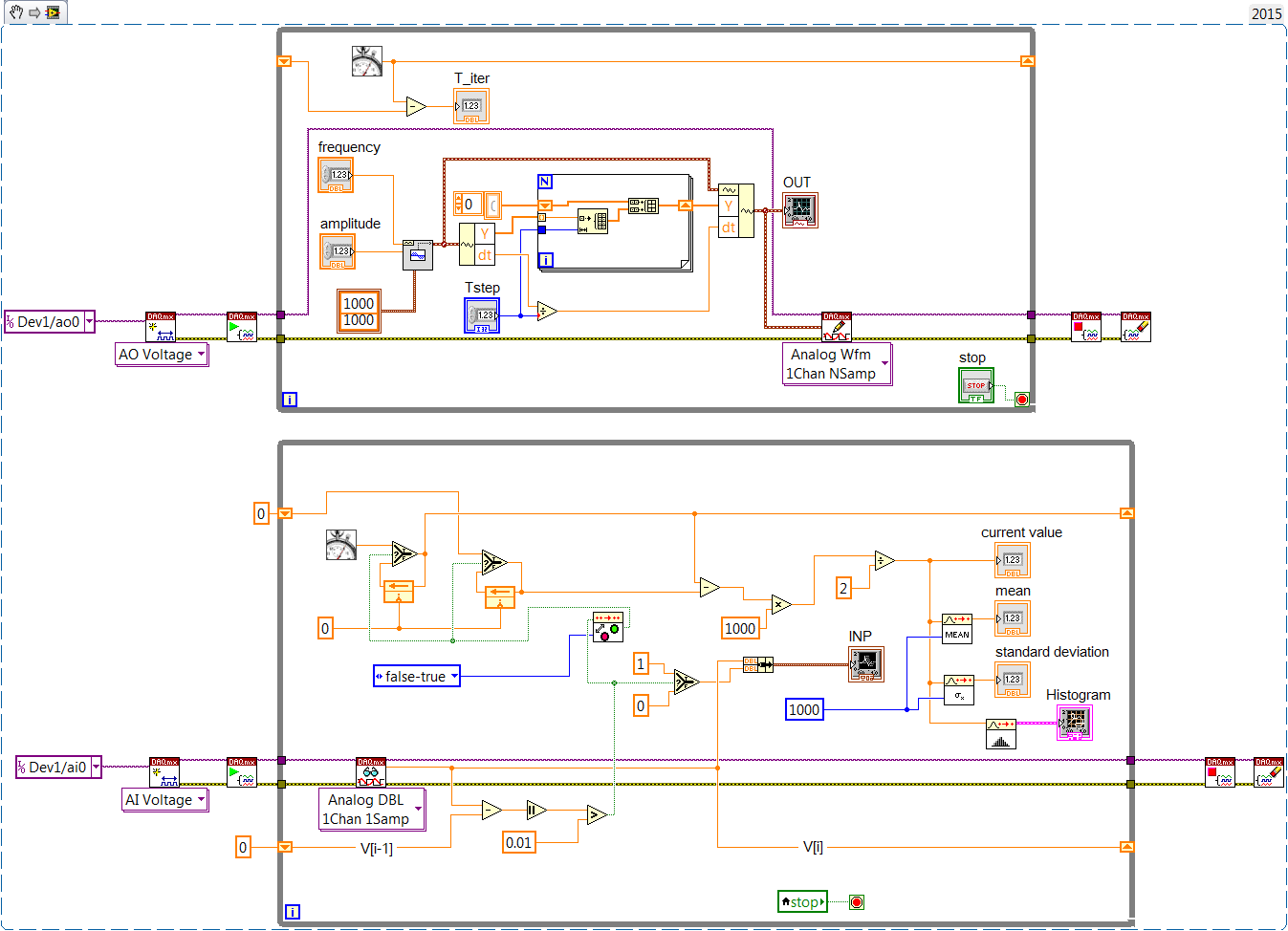Select the Absolute Value function node

536,811
